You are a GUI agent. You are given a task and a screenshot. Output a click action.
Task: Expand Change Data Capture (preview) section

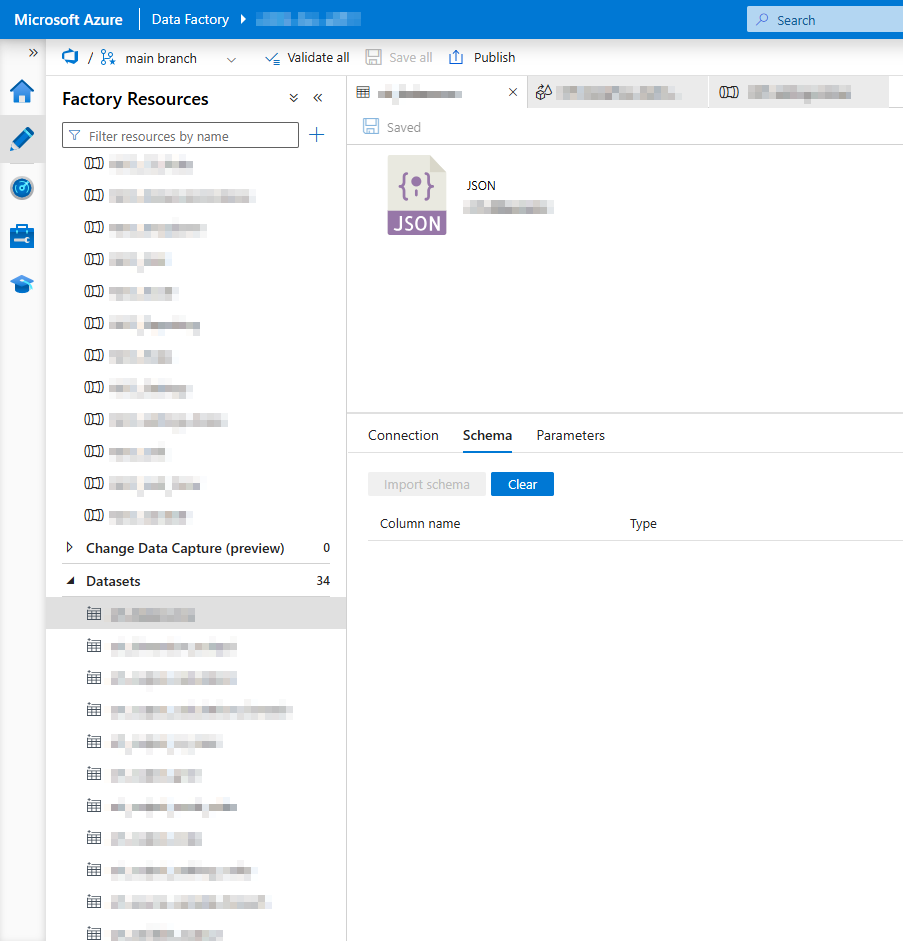pos(70,548)
